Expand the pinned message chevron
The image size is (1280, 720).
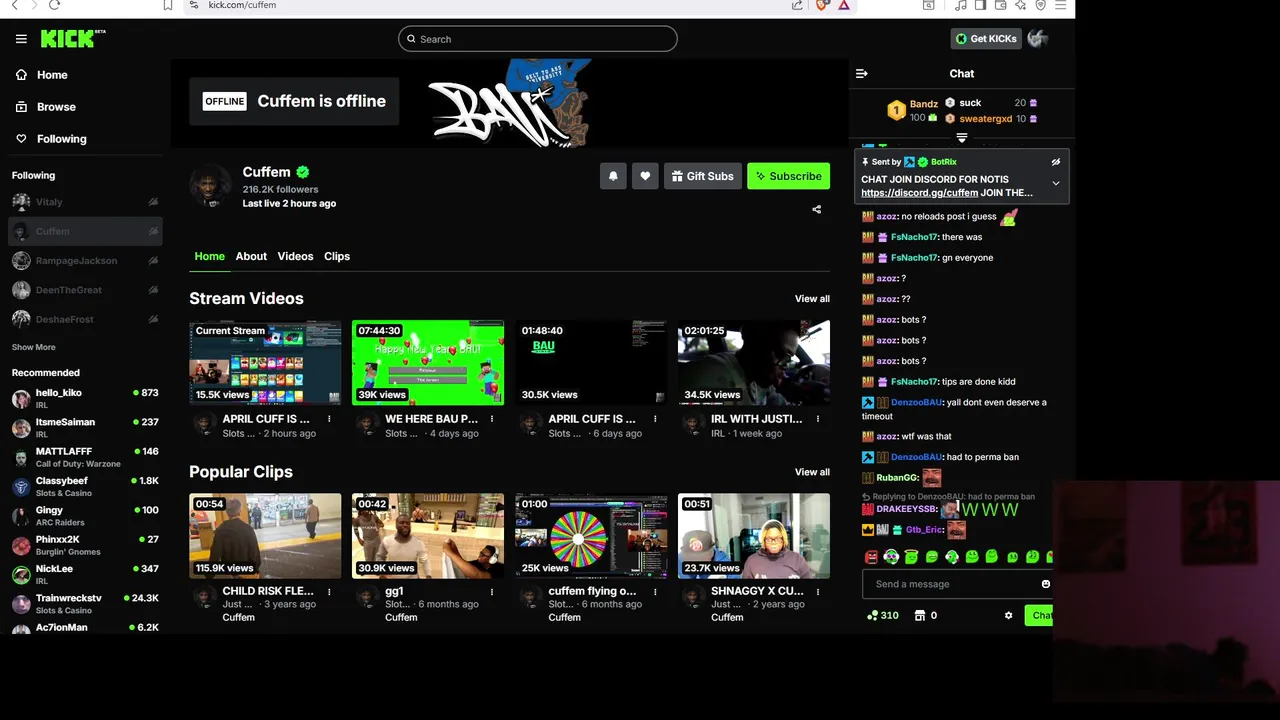[1055, 183]
